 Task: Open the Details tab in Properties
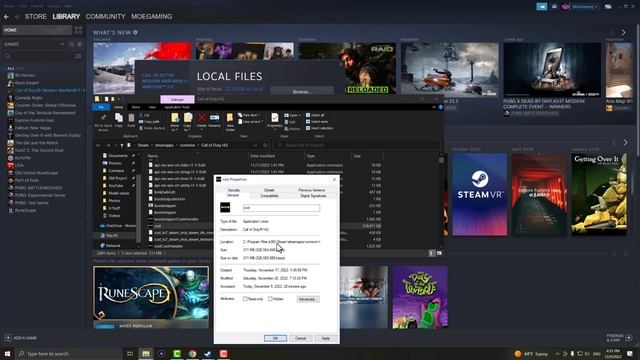pyautogui.click(x=269, y=190)
